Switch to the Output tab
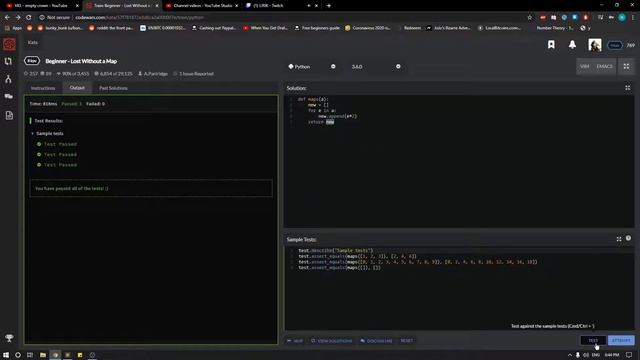 [77, 88]
